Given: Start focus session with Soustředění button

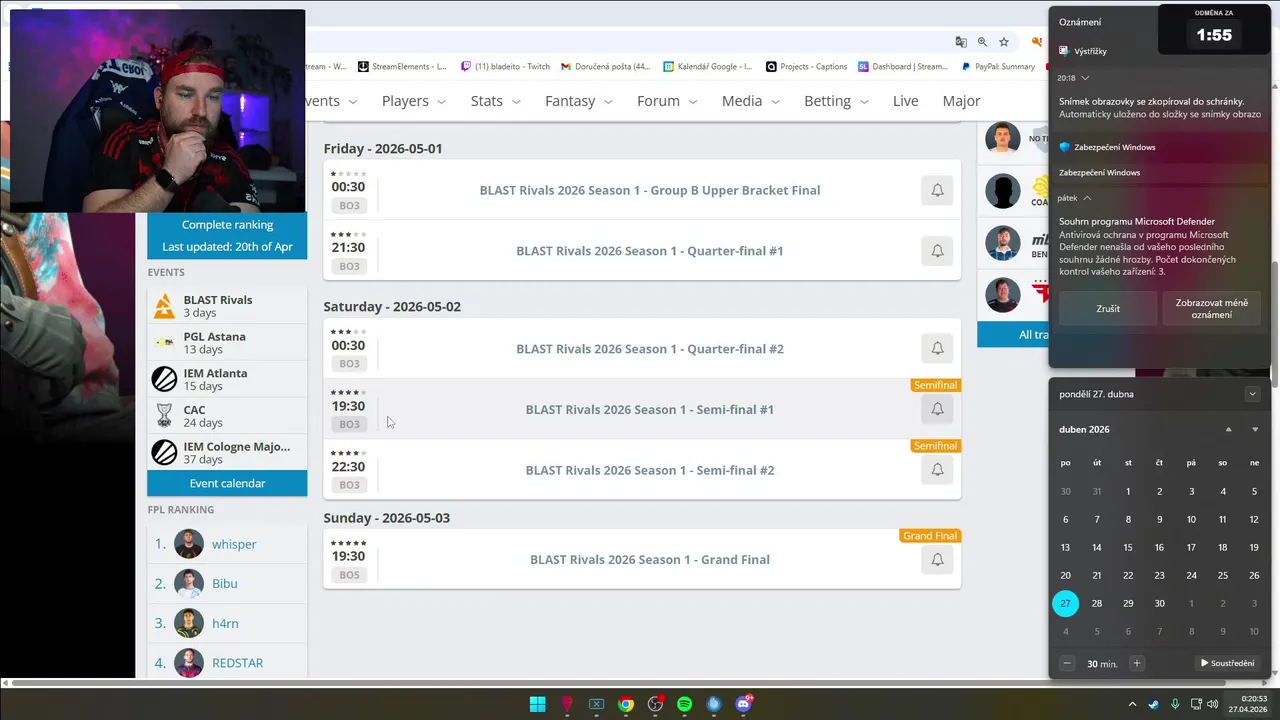Looking at the screenshot, I should [x=1227, y=663].
